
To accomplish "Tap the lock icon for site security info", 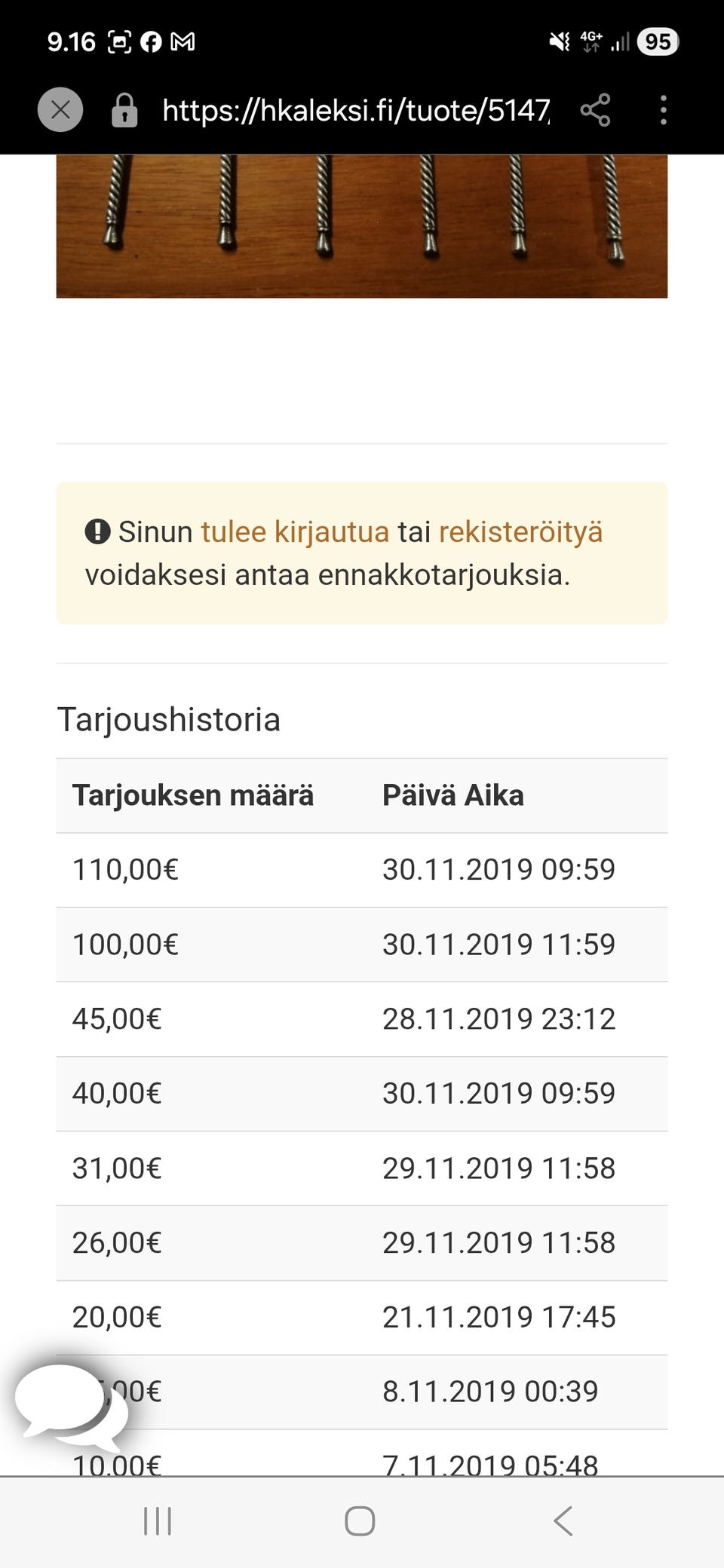I will 125,110.
